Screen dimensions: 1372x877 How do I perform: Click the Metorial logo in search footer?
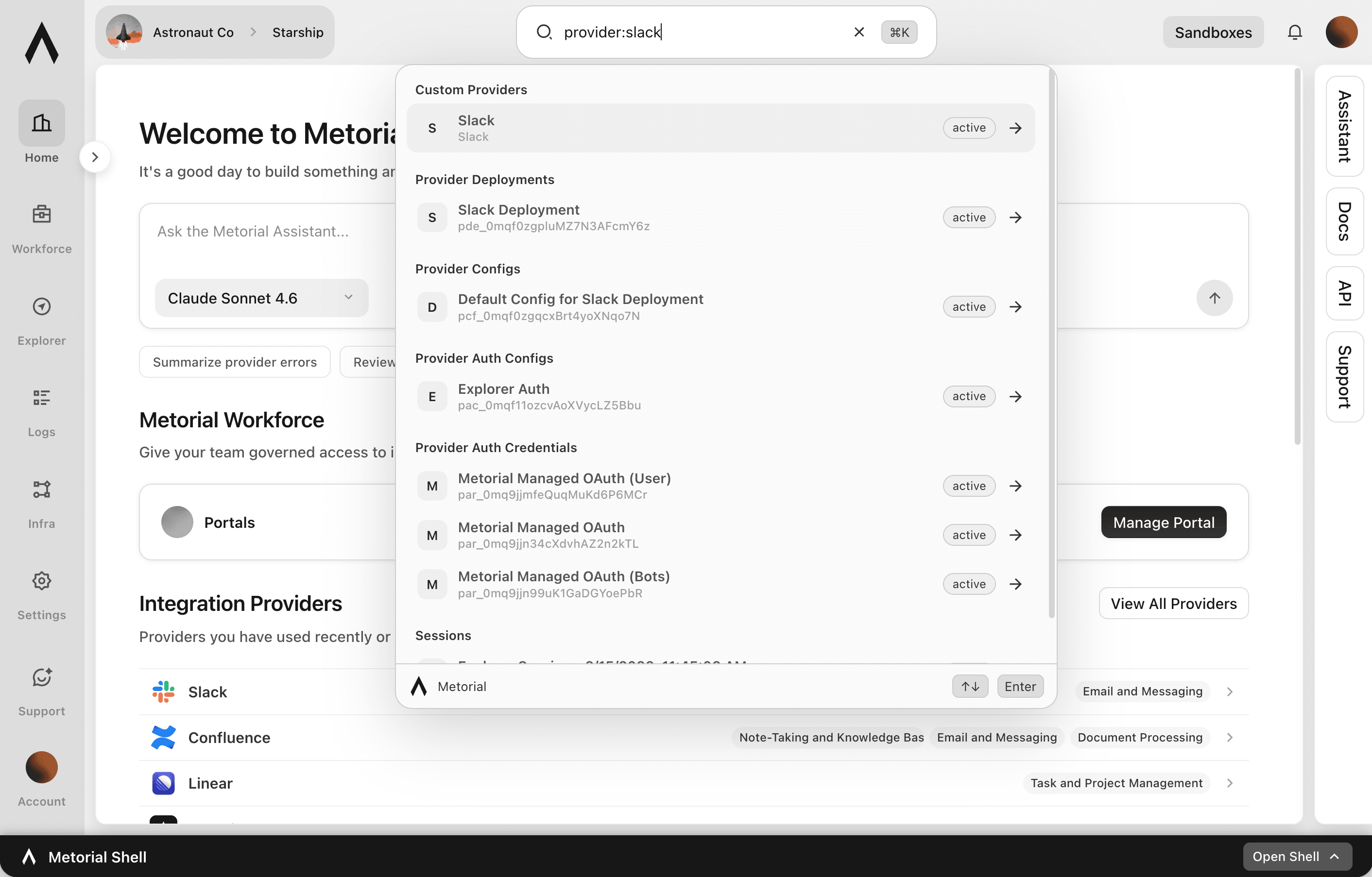tap(419, 686)
